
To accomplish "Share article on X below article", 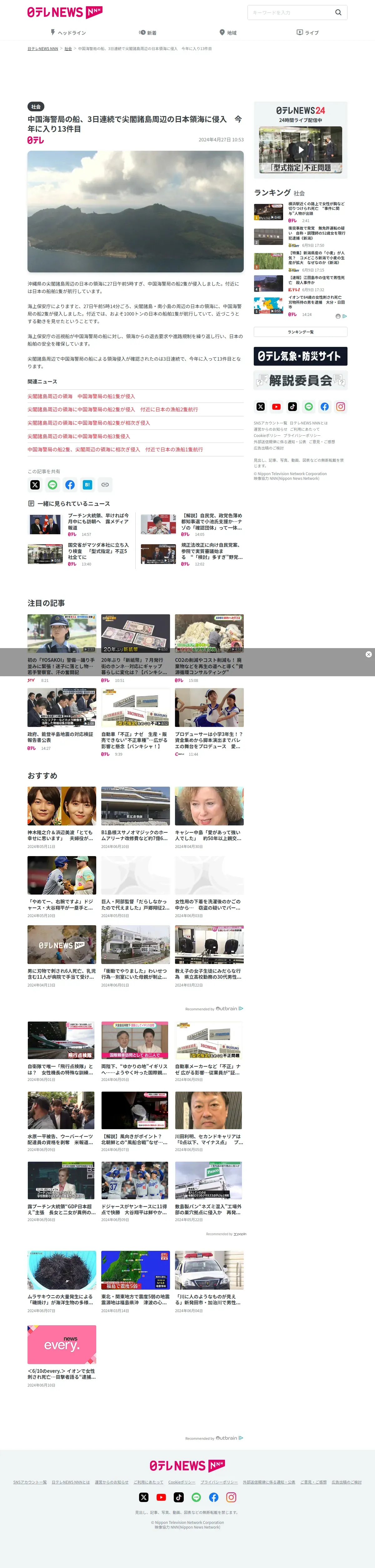I will [x=35, y=485].
